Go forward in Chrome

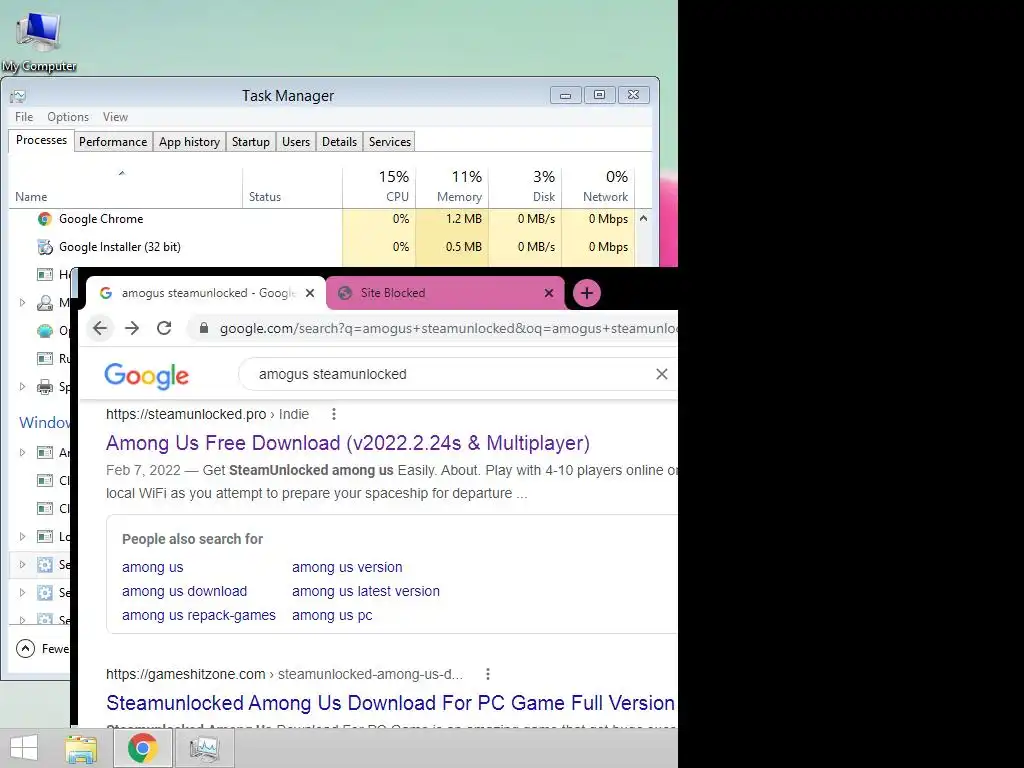click(132, 328)
